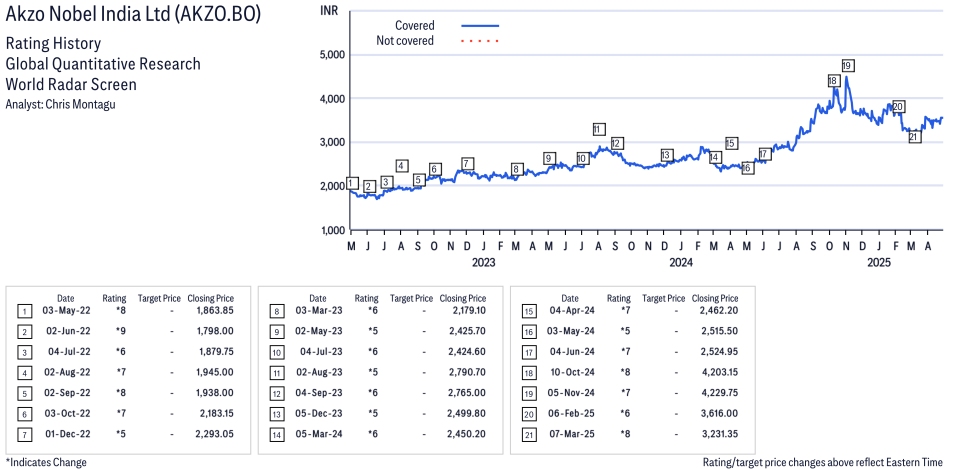
Task: Click the World Radar Screen text
Action: click(71, 85)
